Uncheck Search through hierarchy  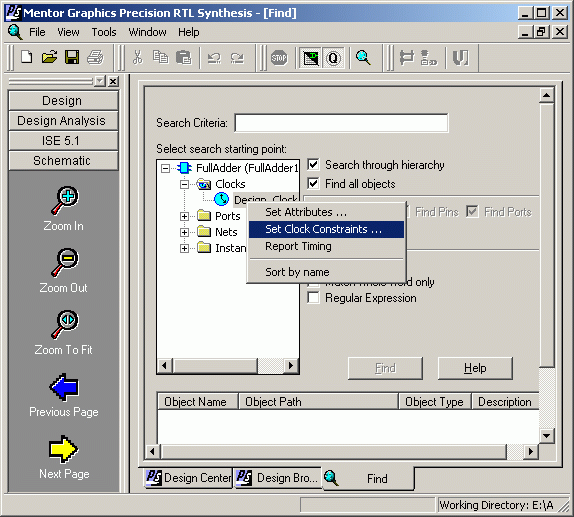coord(313,165)
